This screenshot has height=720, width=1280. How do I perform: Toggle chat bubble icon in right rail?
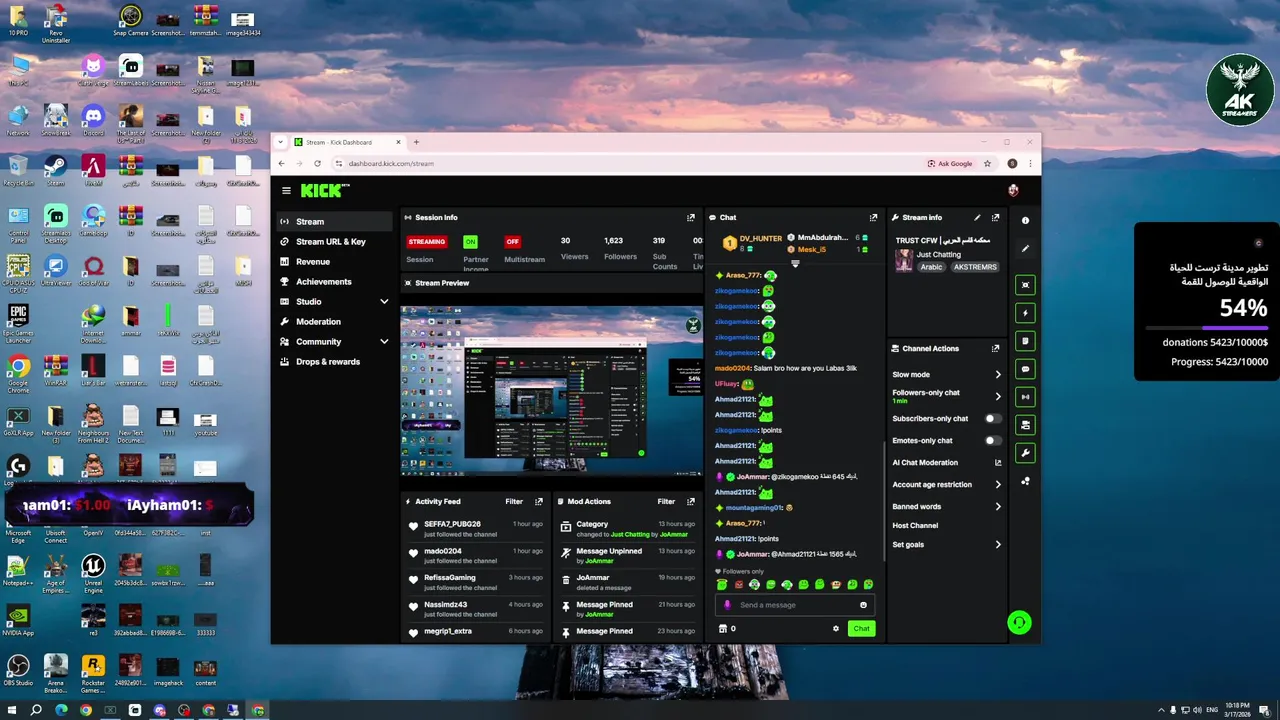pos(1025,369)
